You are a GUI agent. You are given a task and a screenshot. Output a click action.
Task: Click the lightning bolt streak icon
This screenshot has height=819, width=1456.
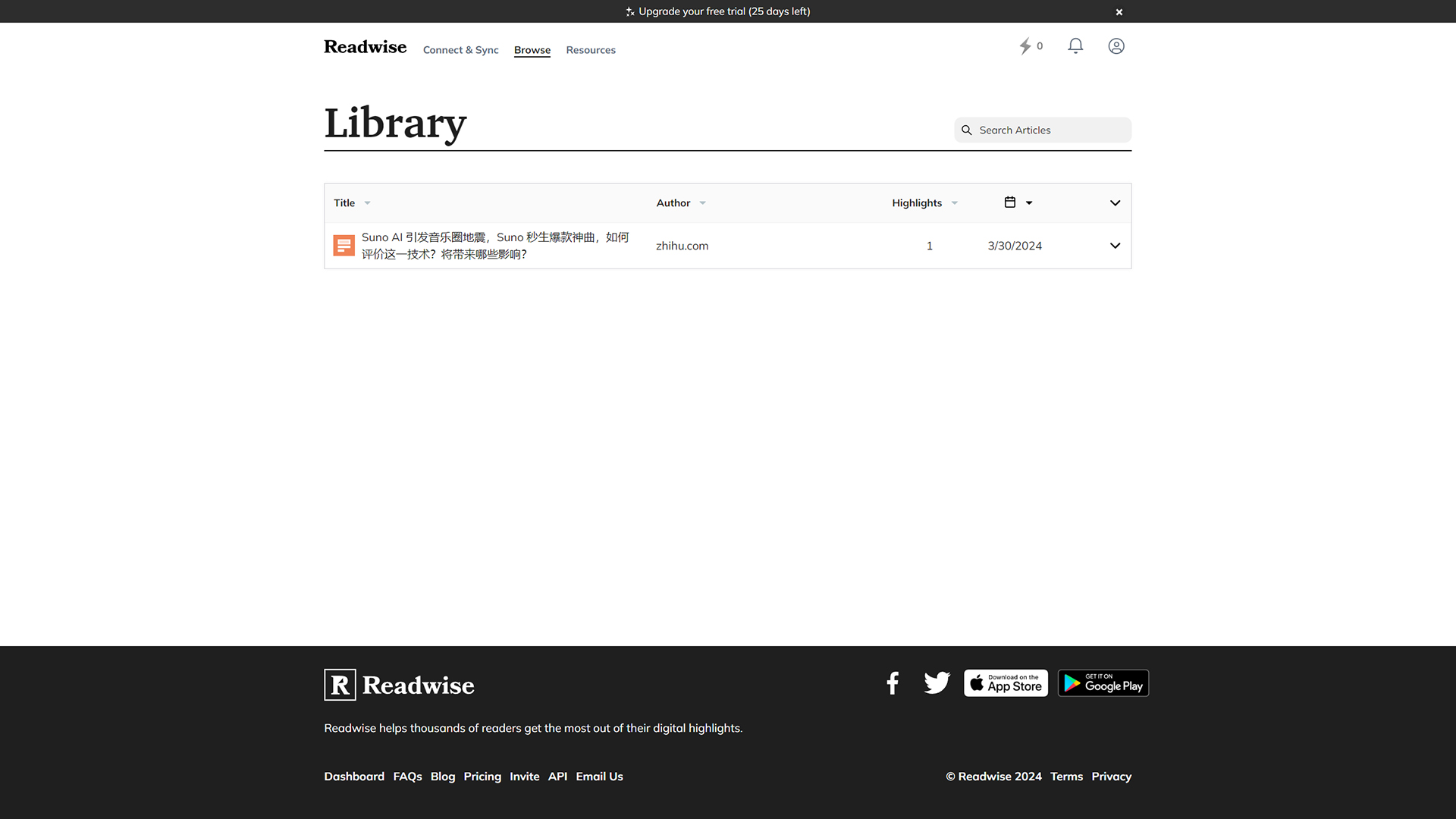tap(1025, 46)
